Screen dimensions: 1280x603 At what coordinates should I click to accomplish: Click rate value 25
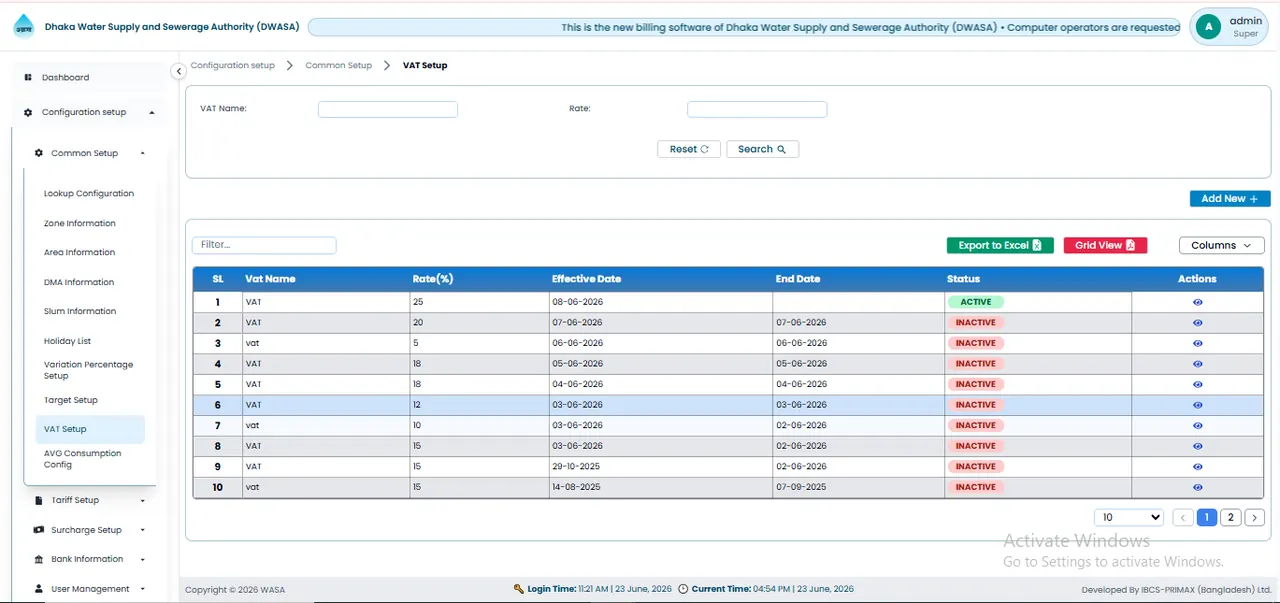point(418,302)
